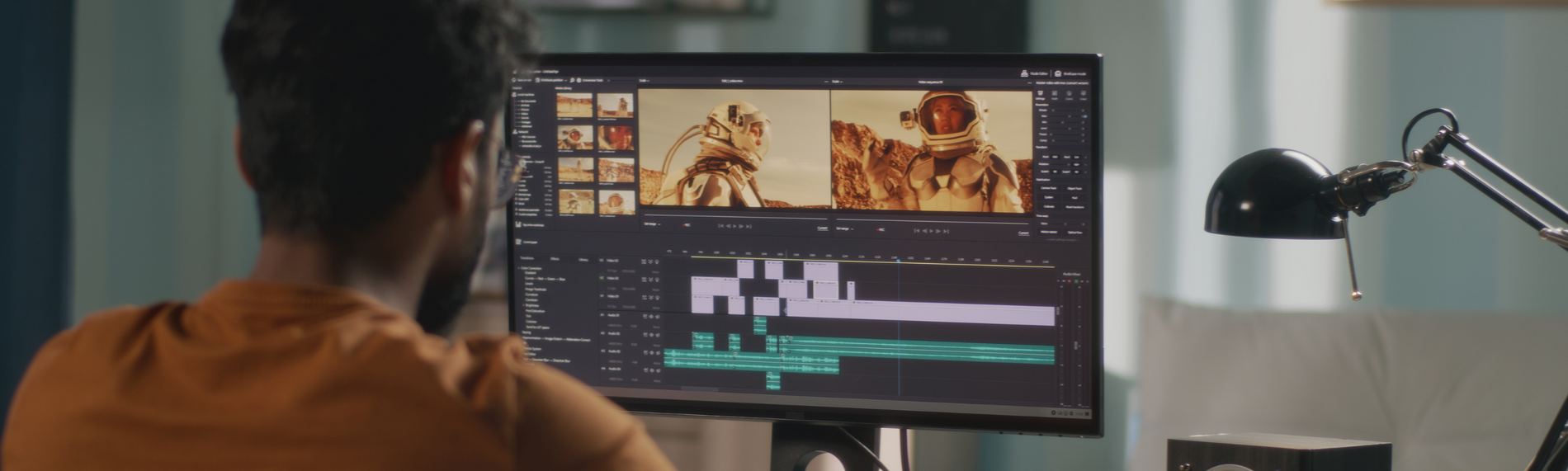Skip to end in the right preview controls
Screen dimensions: 1568x471
point(944,231)
